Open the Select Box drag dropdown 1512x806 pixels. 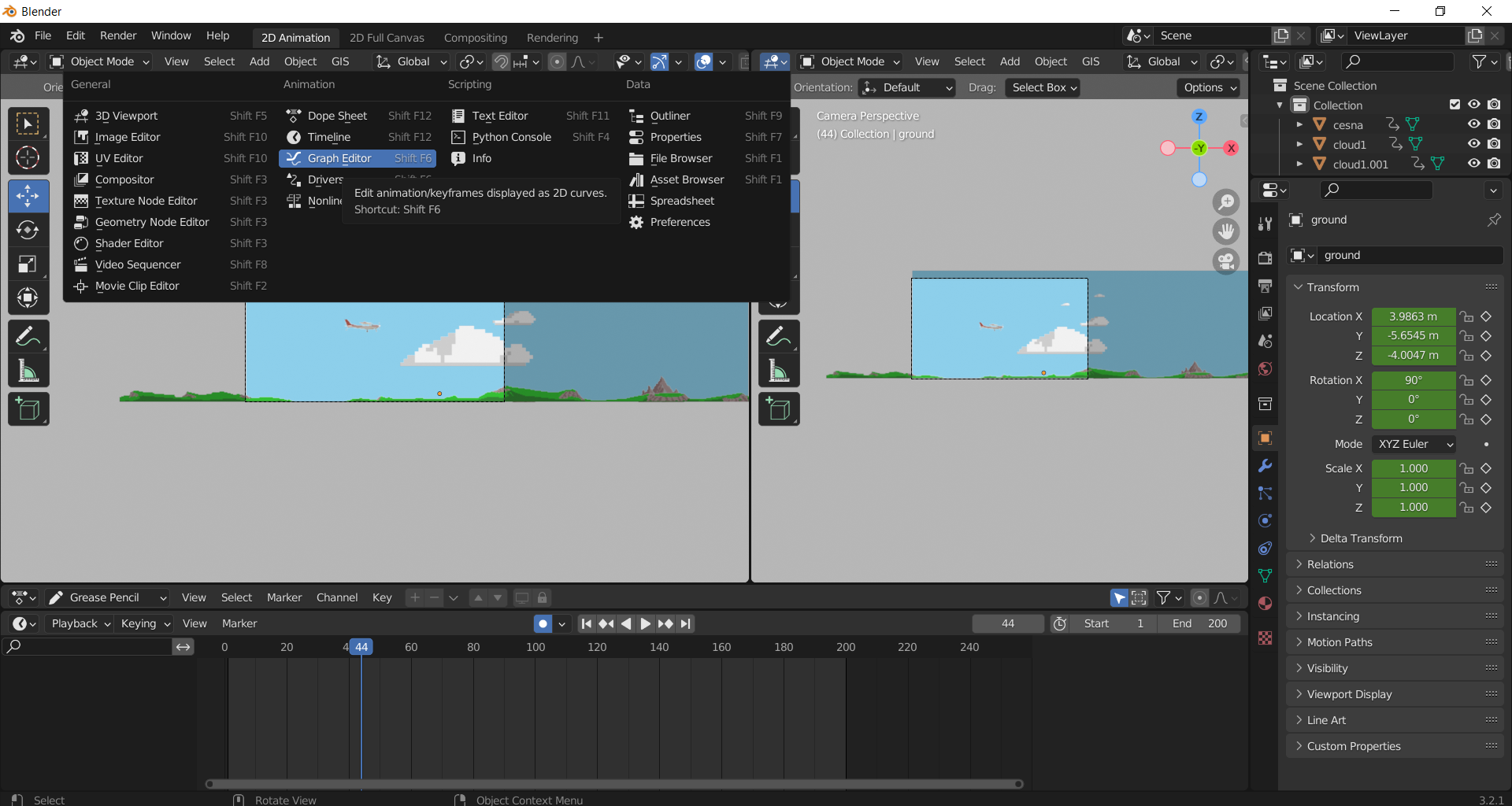coord(1043,87)
